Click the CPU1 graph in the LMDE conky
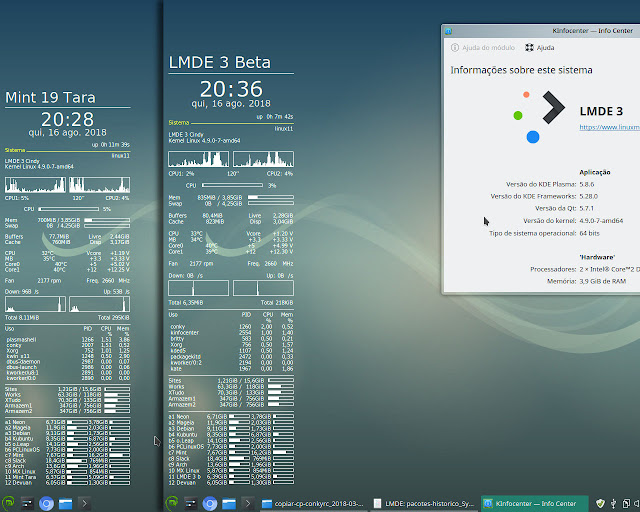640x512 pixels. 199,159
